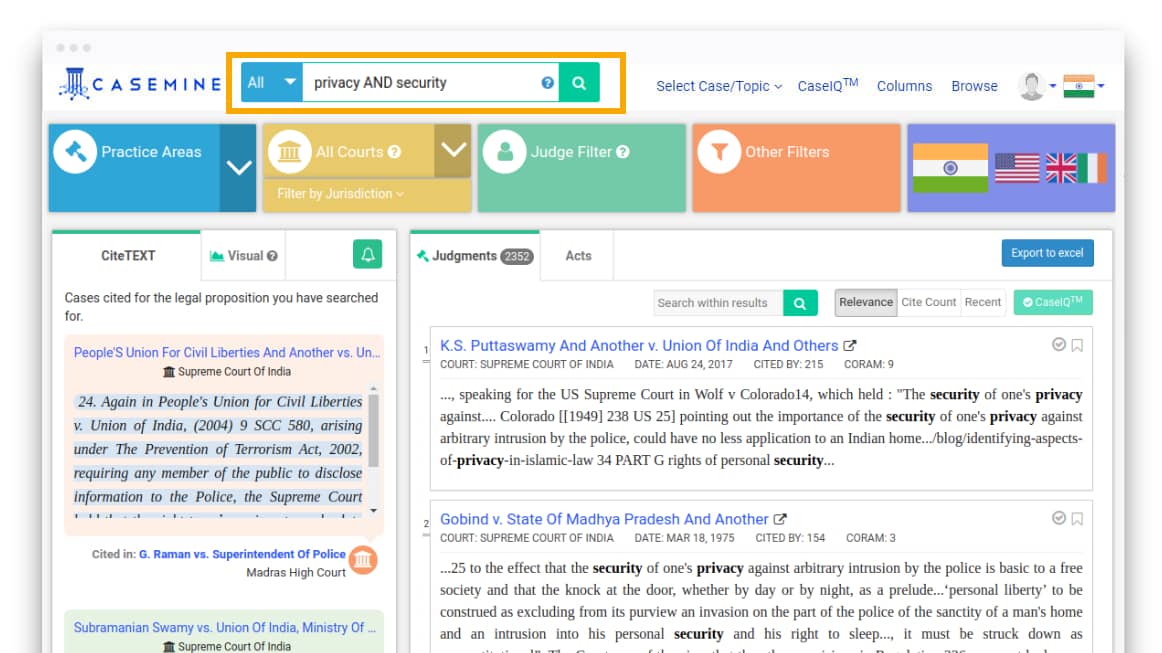
Task: Click the court icon beside Madras High Court
Action: (x=364, y=561)
